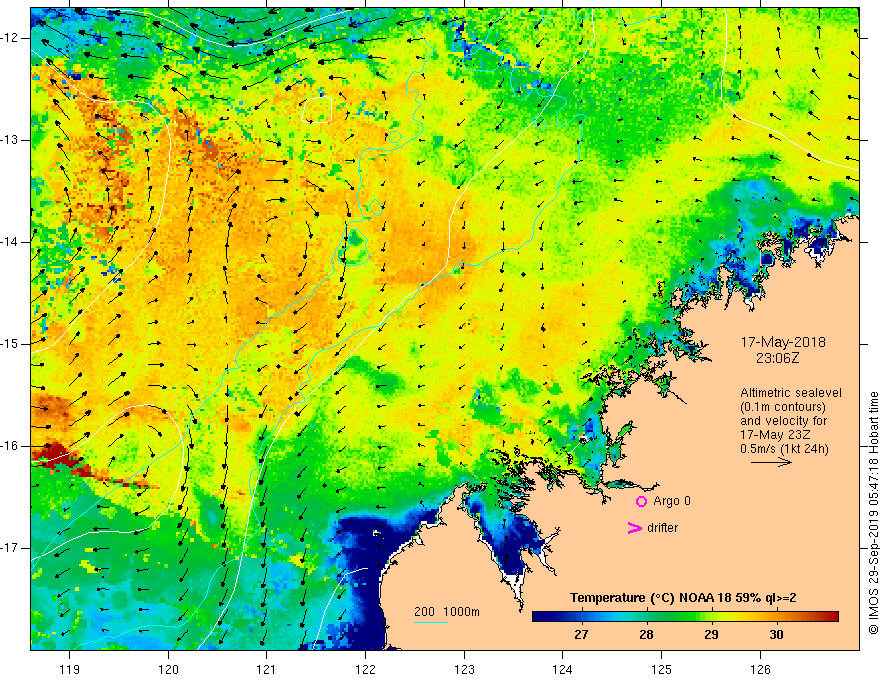Click the latitude axis label -15
Screen dimensions: 880x680
(10, 344)
